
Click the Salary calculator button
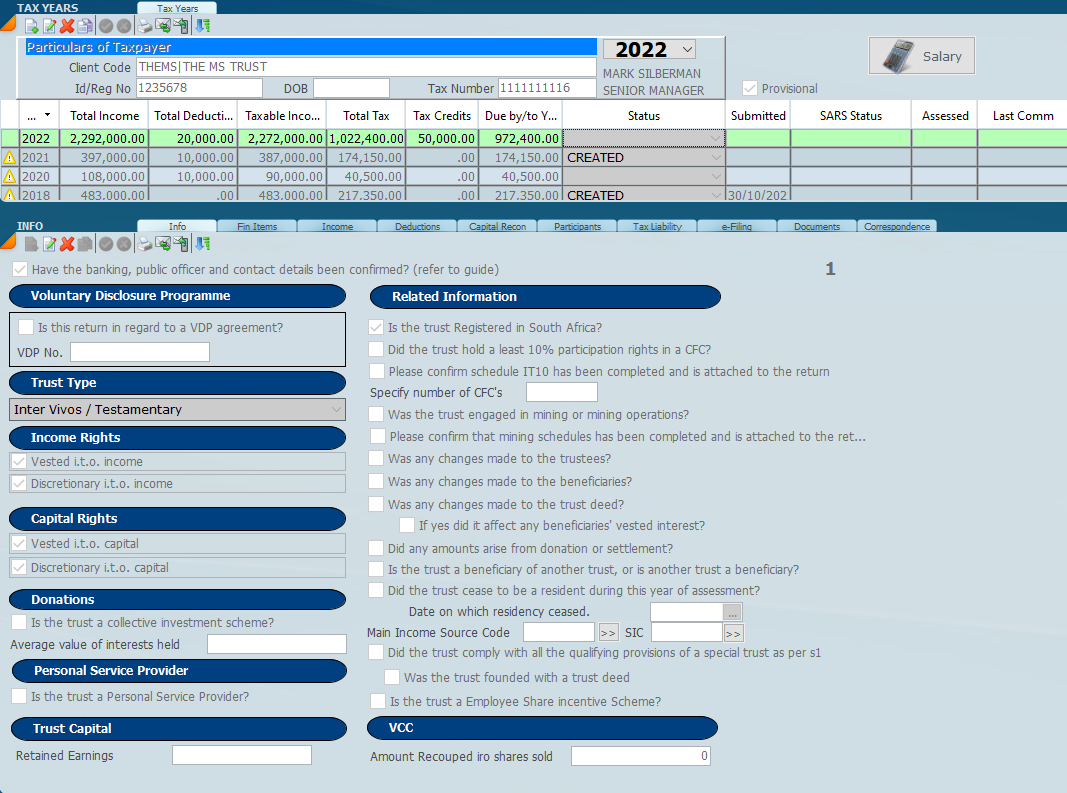921,57
